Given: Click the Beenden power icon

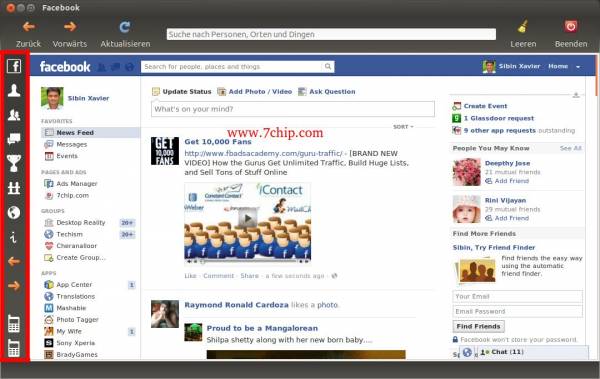Looking at the screenshot, I should point(571,26).
